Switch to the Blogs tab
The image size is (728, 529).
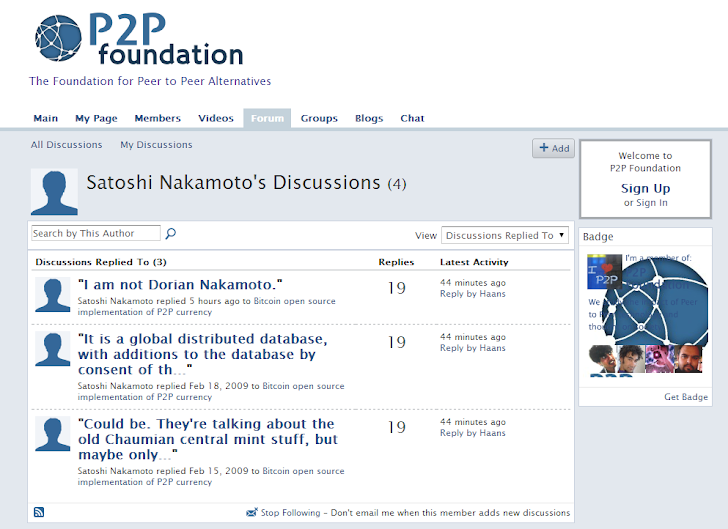coord(369,118)
